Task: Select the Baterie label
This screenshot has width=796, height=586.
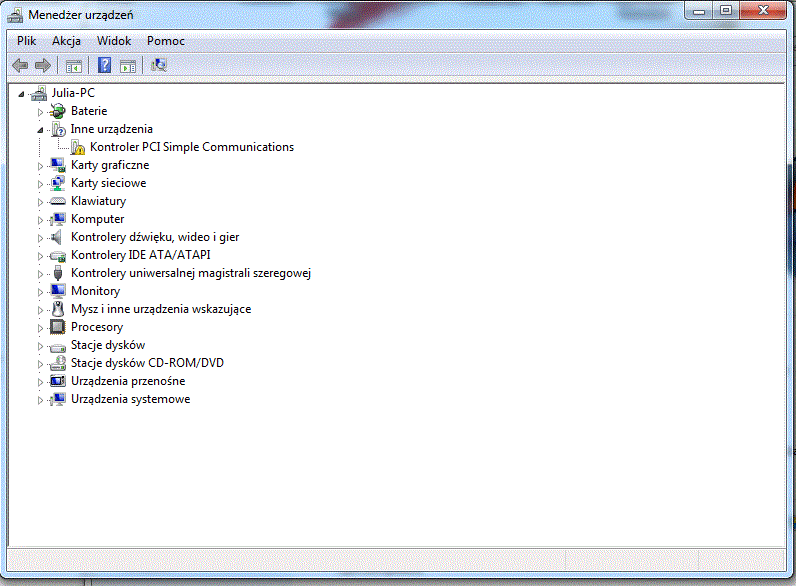Action: pyautogui.click(x=89, y=111)
